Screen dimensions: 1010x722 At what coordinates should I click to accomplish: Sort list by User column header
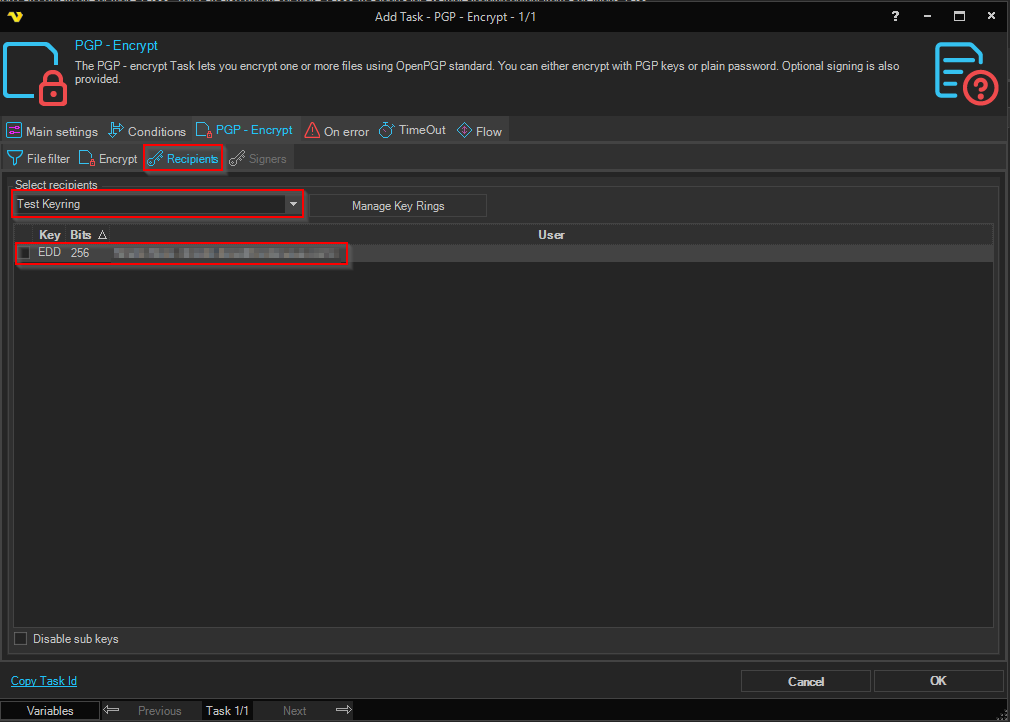(x=551, y=235)
